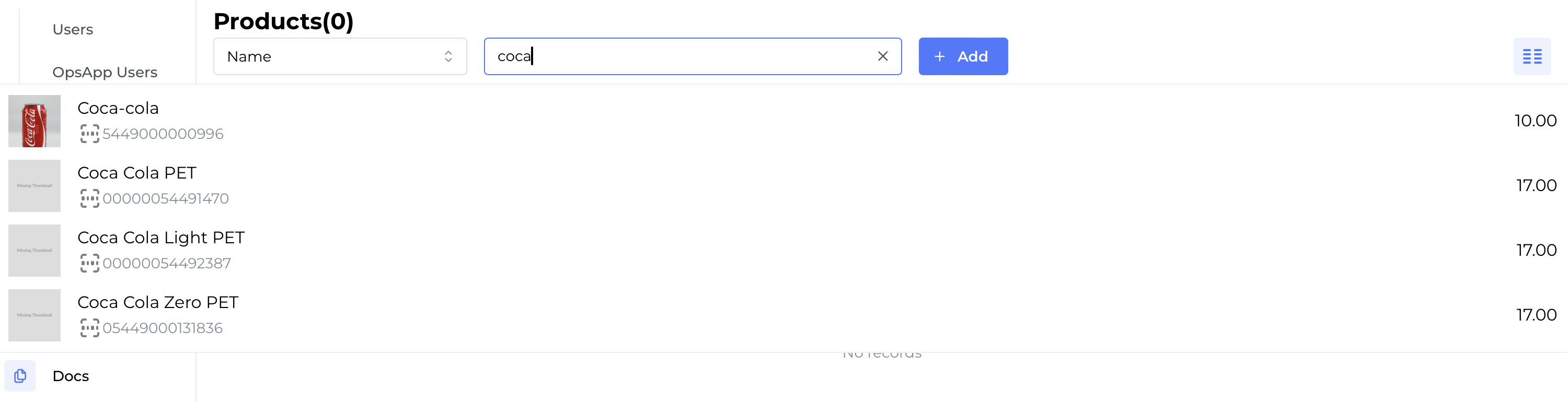1568x402 pixels.
Task: Click the barcode icon under Coca Cola PET
Action: coord(89,199)
